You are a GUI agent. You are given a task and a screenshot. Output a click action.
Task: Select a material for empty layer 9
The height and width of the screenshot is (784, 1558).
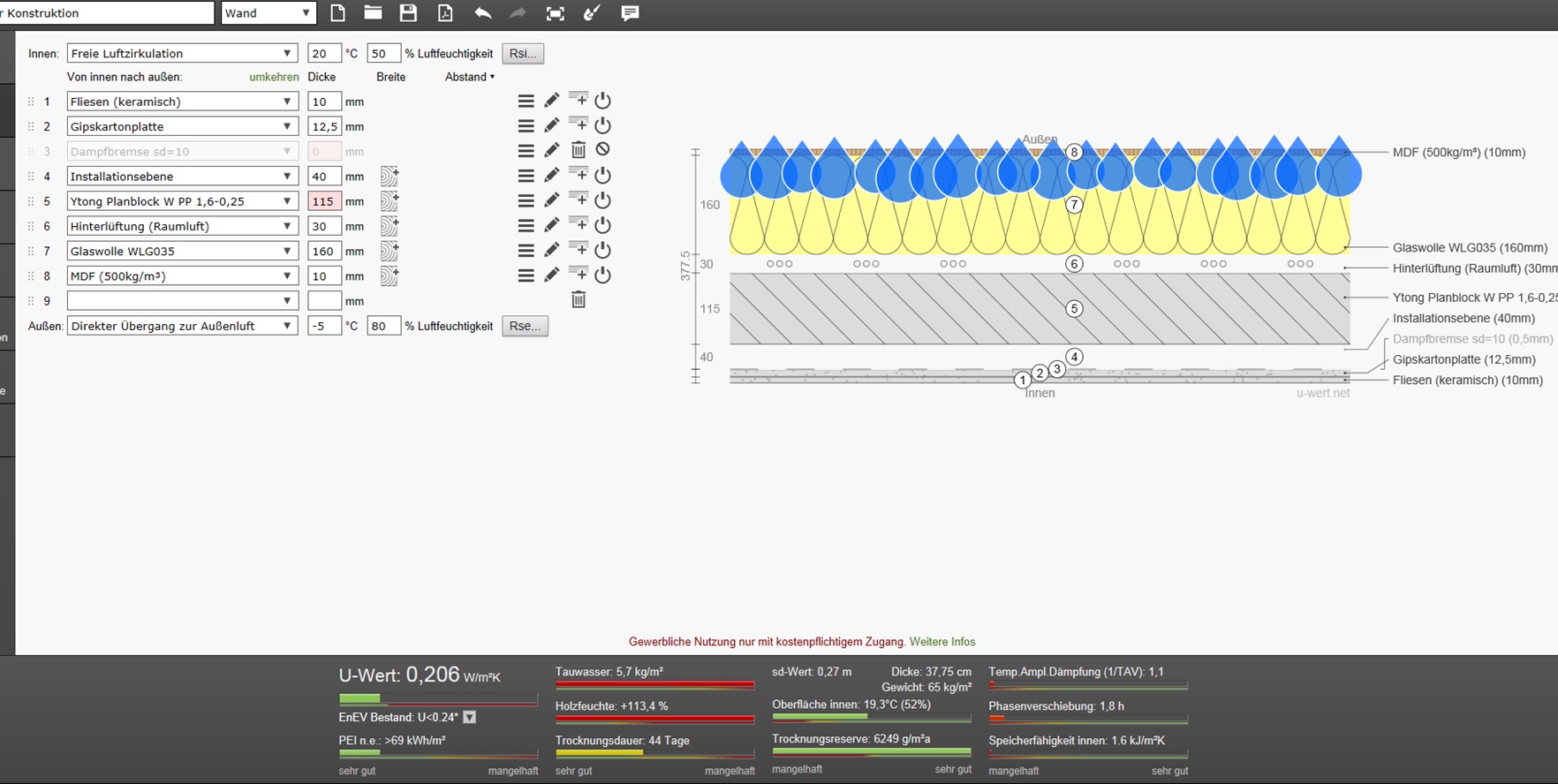point(182,301)
